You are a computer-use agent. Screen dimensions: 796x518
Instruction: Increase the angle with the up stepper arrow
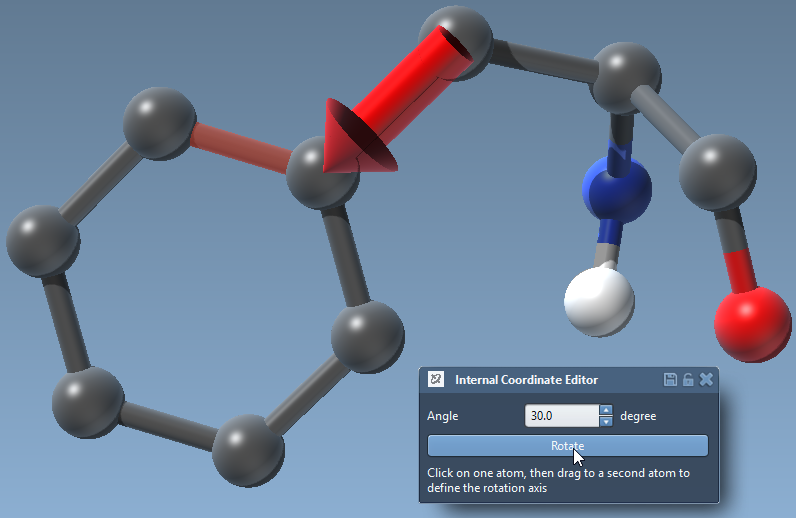pyautogui.click(x=605, y=409)
